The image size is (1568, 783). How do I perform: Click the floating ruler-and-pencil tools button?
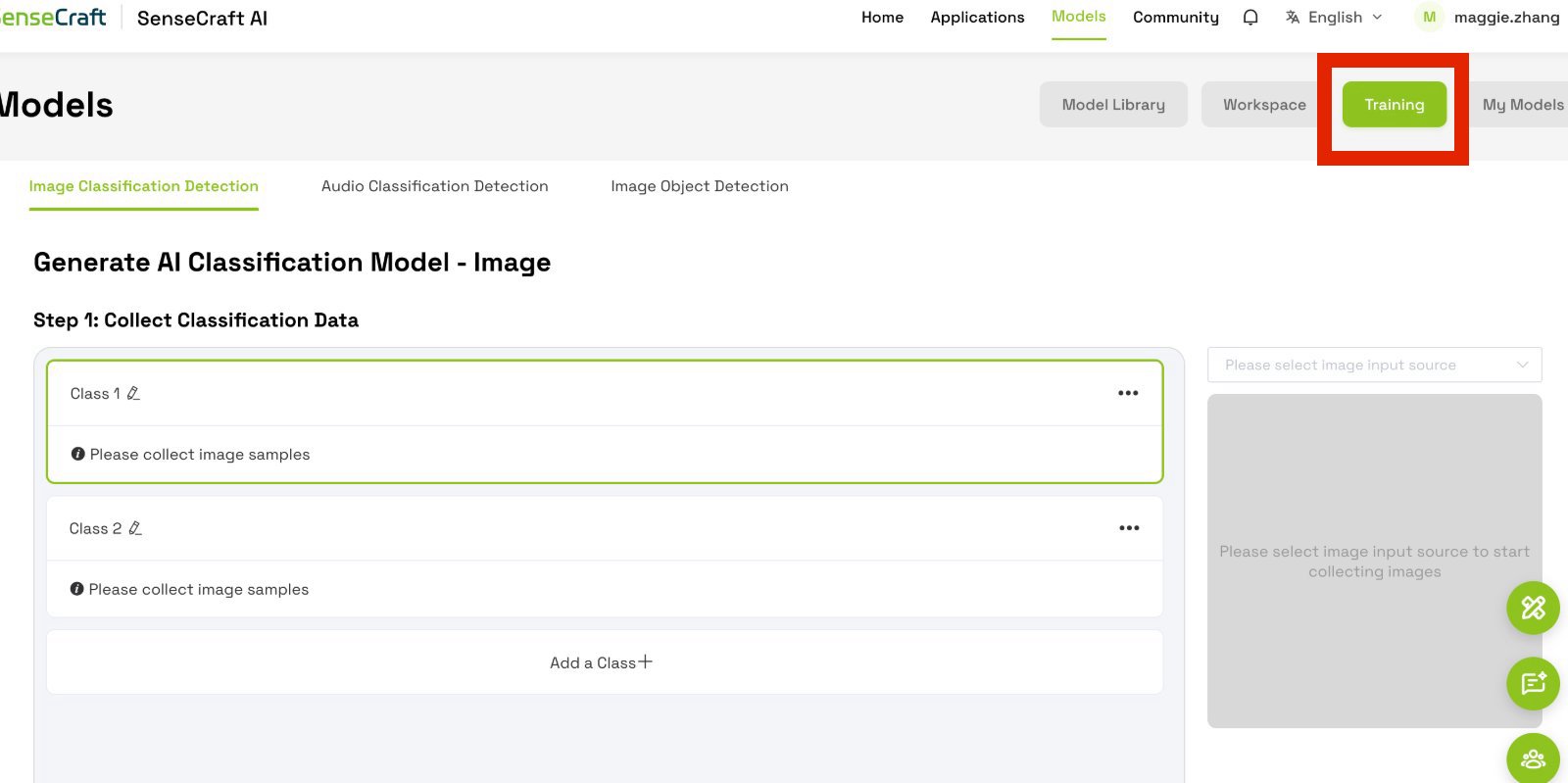pos(1533,608)
